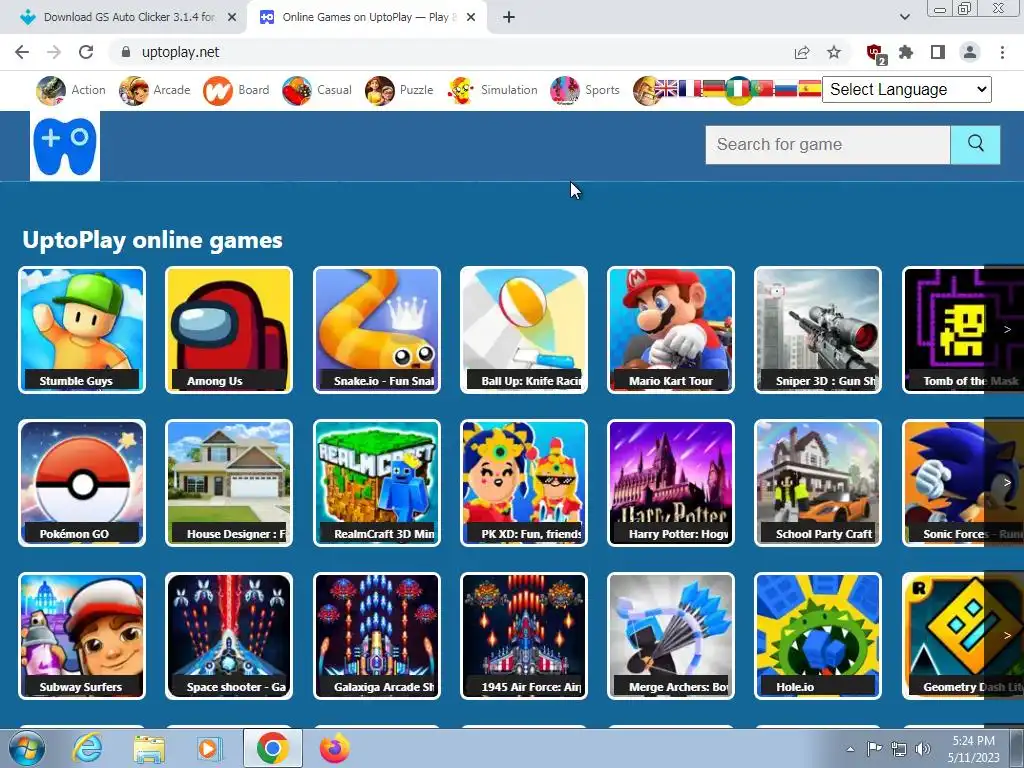1024x768 pixels.
Task: Open Sniper 3D Gun Shooting game
Action: point(818,330)
